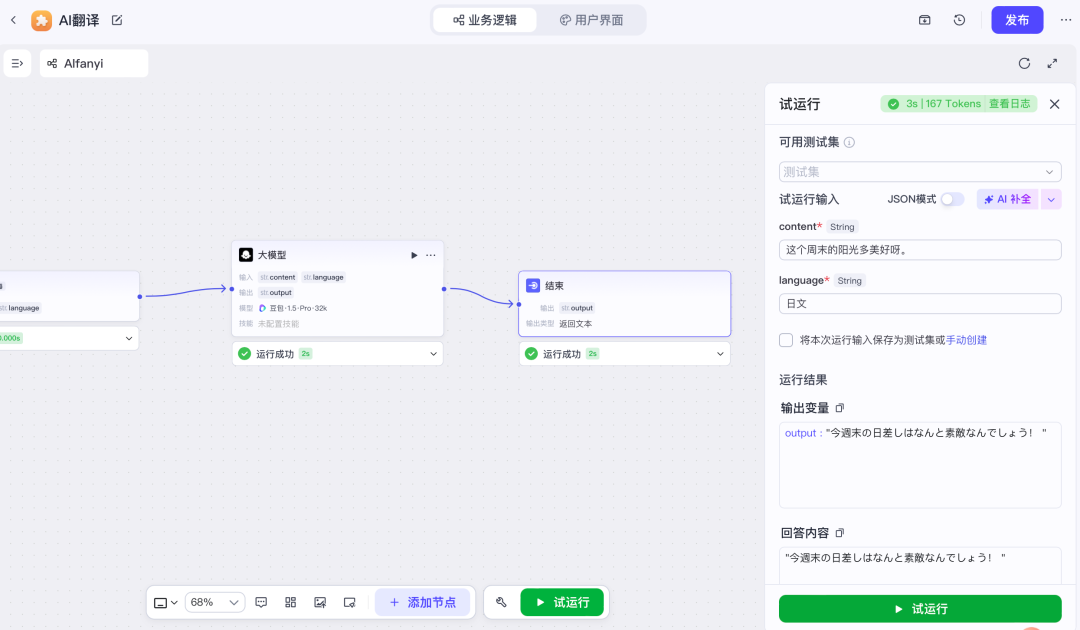Click the fullscreen expand arrows icon
The image size is (1080, 630).
click(x=1052, y=63)
